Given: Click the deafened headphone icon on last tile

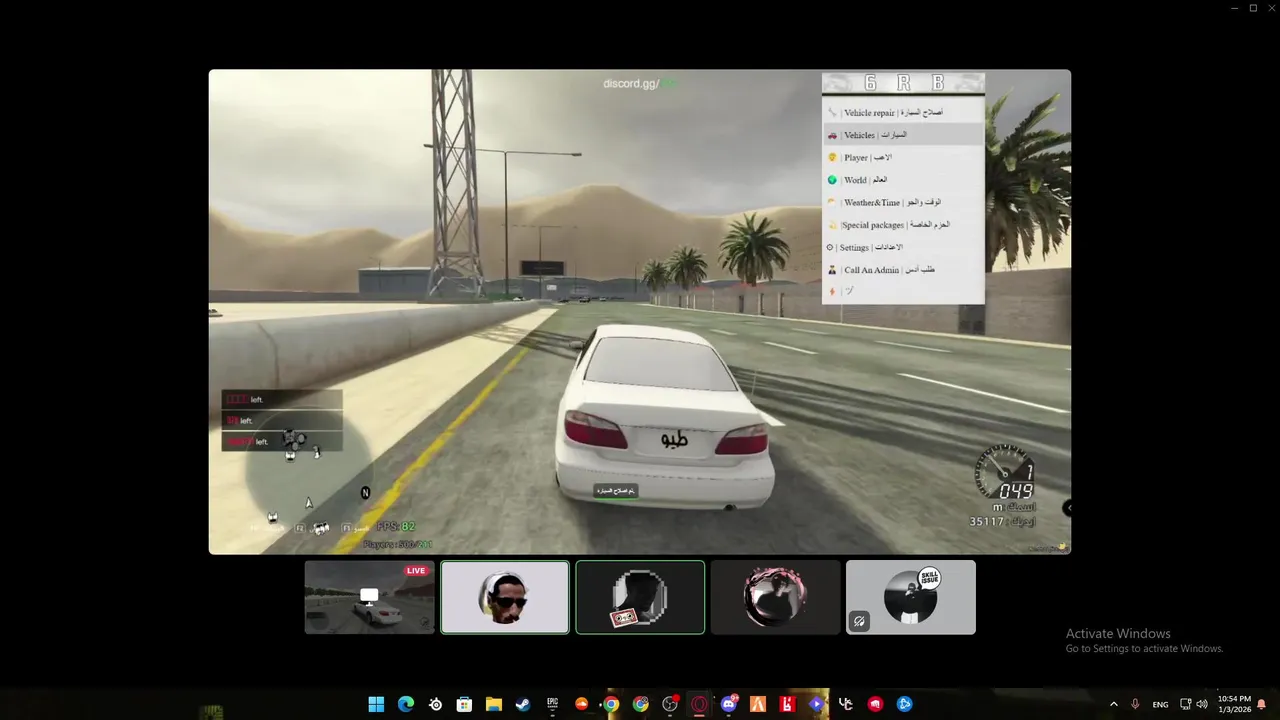Looking at the screenshot, I should tap(858, 622).
